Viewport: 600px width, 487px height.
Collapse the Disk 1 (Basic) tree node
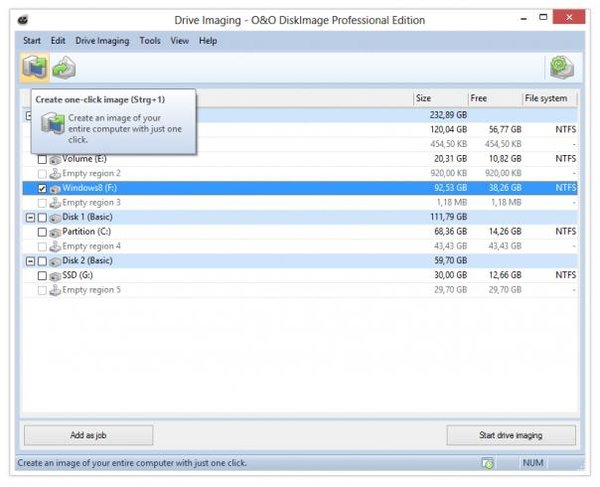click(x=29, y=217)
